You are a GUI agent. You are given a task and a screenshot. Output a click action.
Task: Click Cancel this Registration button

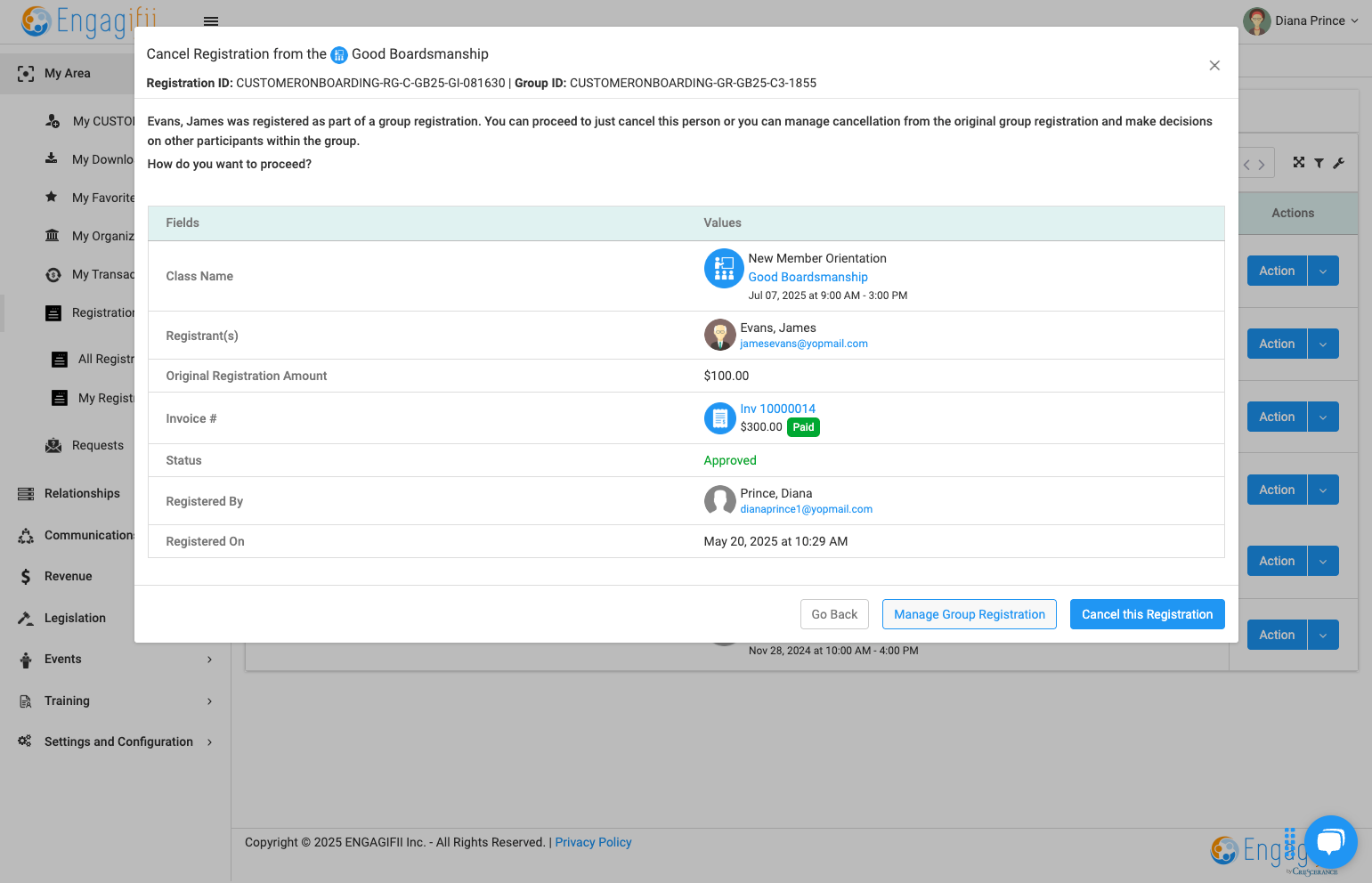pos(1148,614)
